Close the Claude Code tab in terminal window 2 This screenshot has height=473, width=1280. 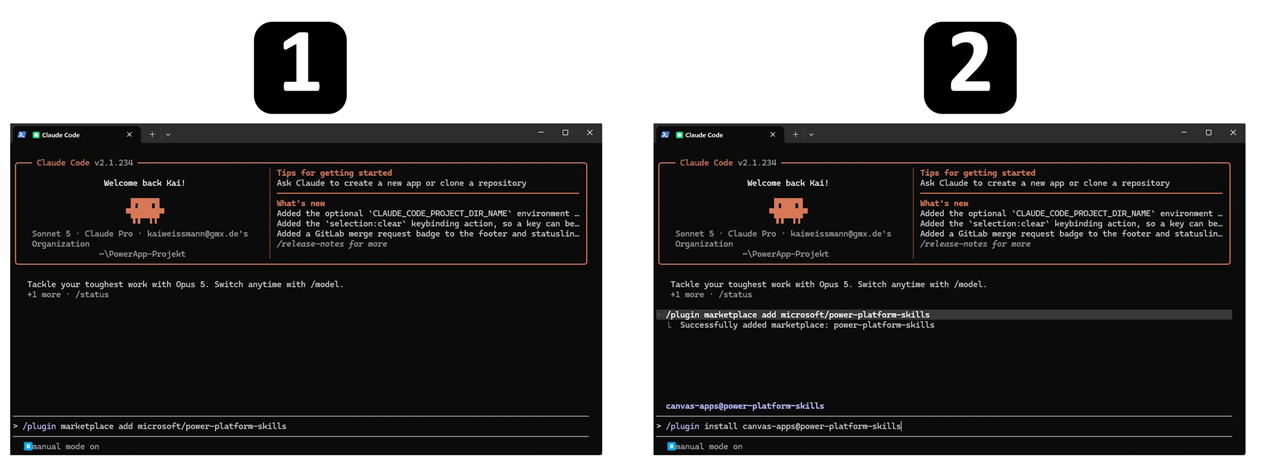click(772, 134)
